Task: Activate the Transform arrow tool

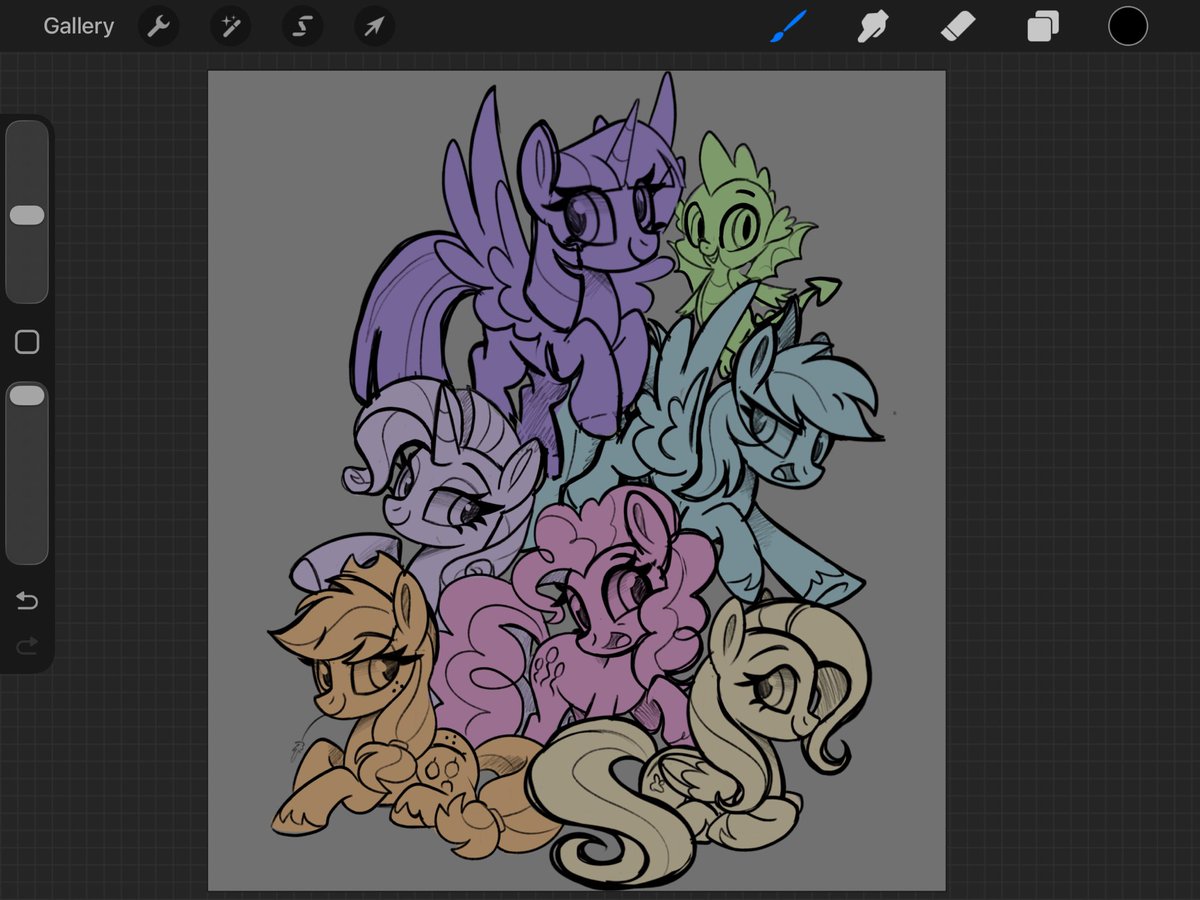Action: (374, 27)
